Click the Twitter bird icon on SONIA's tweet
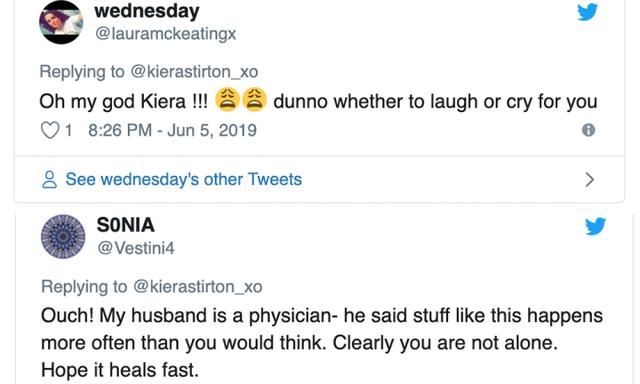 click(x=595, y=226)
